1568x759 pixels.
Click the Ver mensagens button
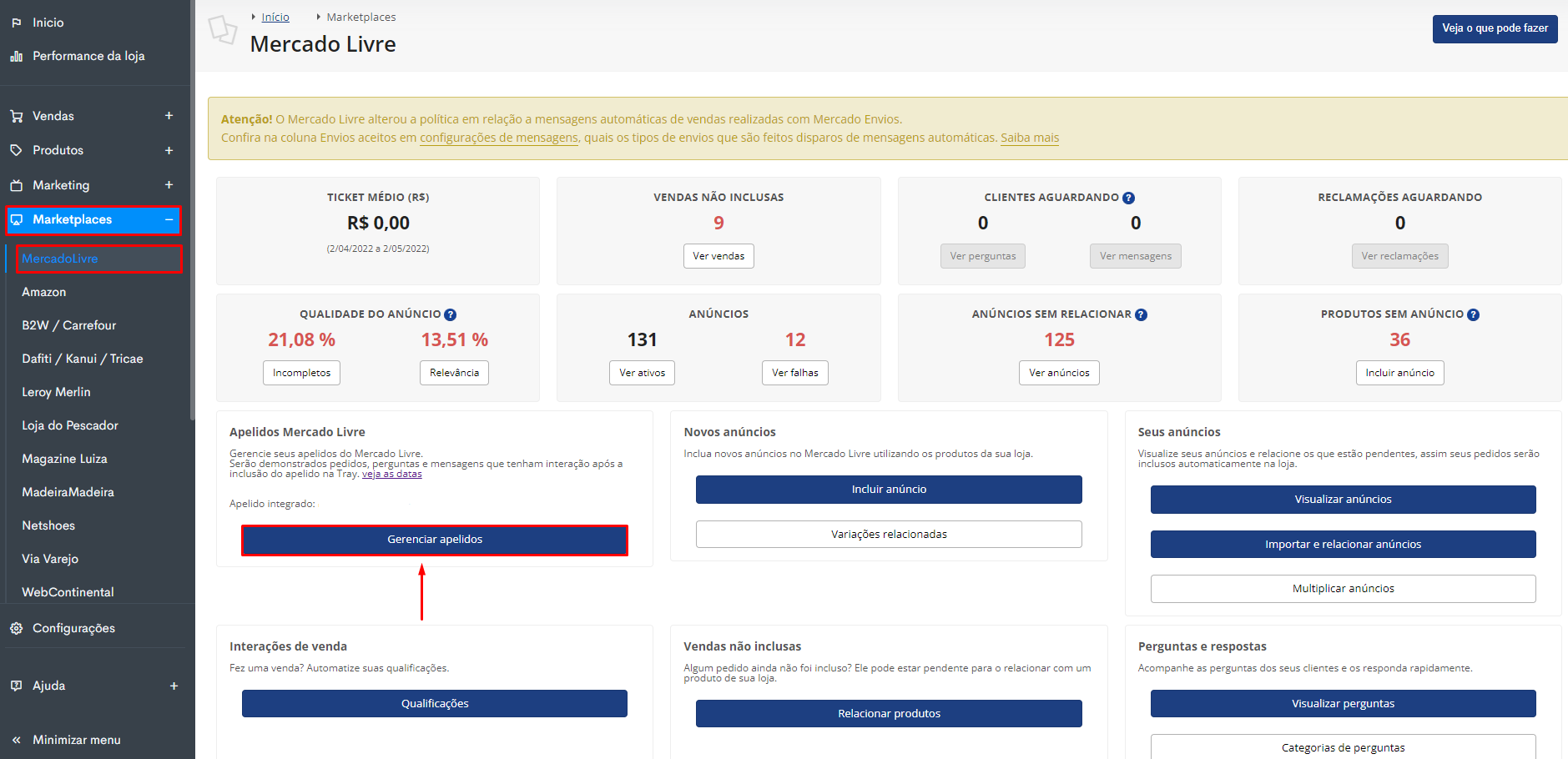[x=1136, y=256]
